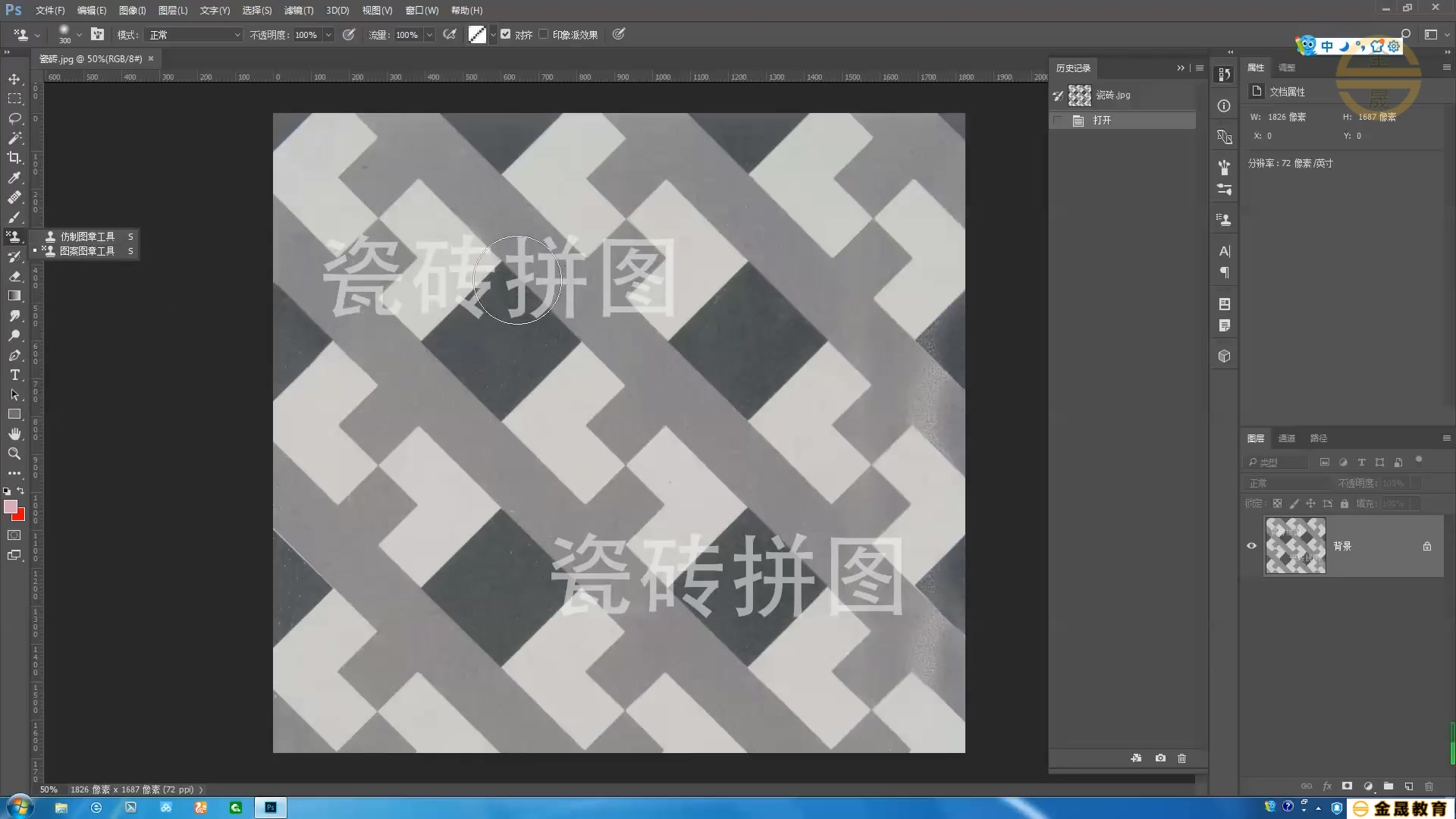Viewport: 1456px width, 819px height.
Task: Toggle the 对齐 checkbox in the options bar
Action: click(x=506, y=34)
